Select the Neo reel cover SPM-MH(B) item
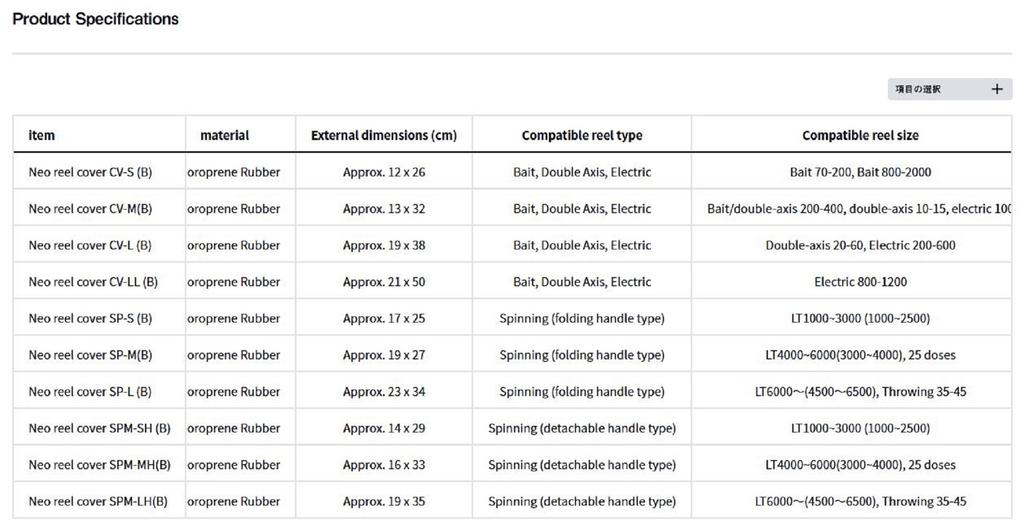Viewport: 1024px width, 526px height. click(x=99, y=465)
